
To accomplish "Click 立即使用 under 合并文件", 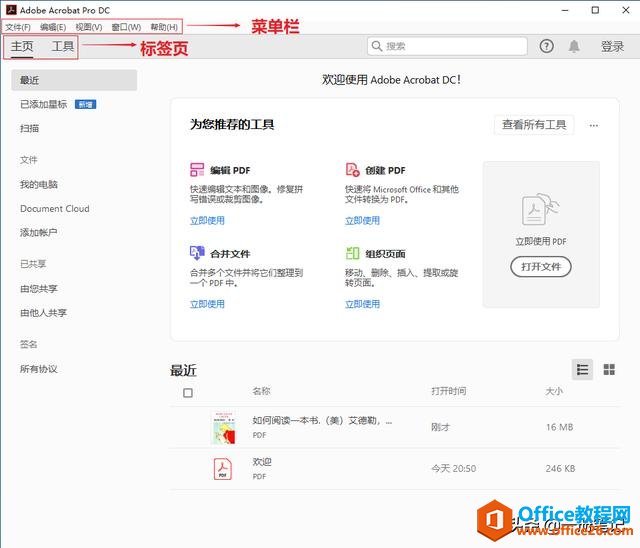I will tap(207, 304).
